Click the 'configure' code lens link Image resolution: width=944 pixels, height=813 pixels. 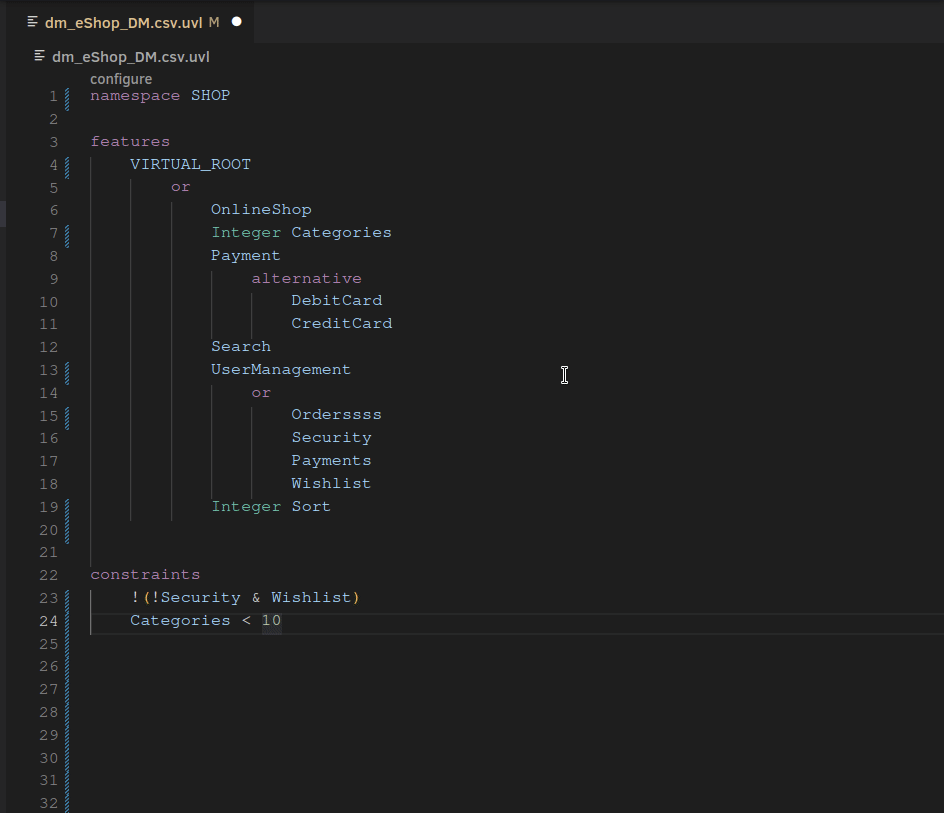[121, 79]
